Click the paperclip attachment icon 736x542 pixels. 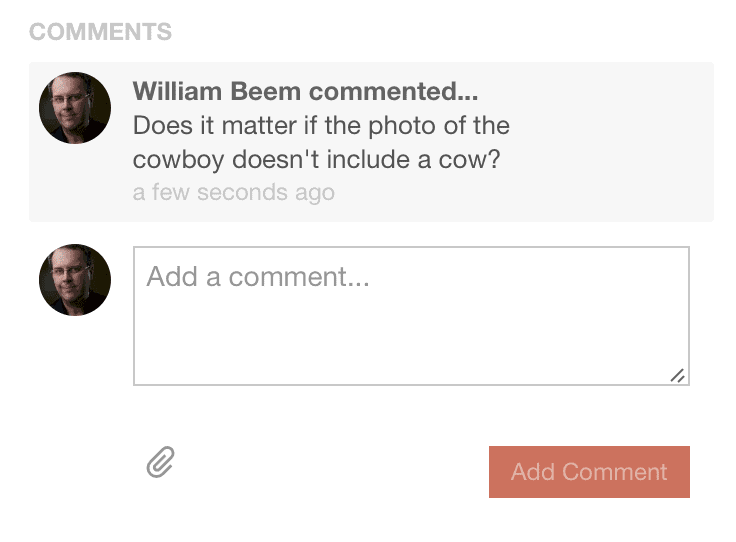(161, 462)
